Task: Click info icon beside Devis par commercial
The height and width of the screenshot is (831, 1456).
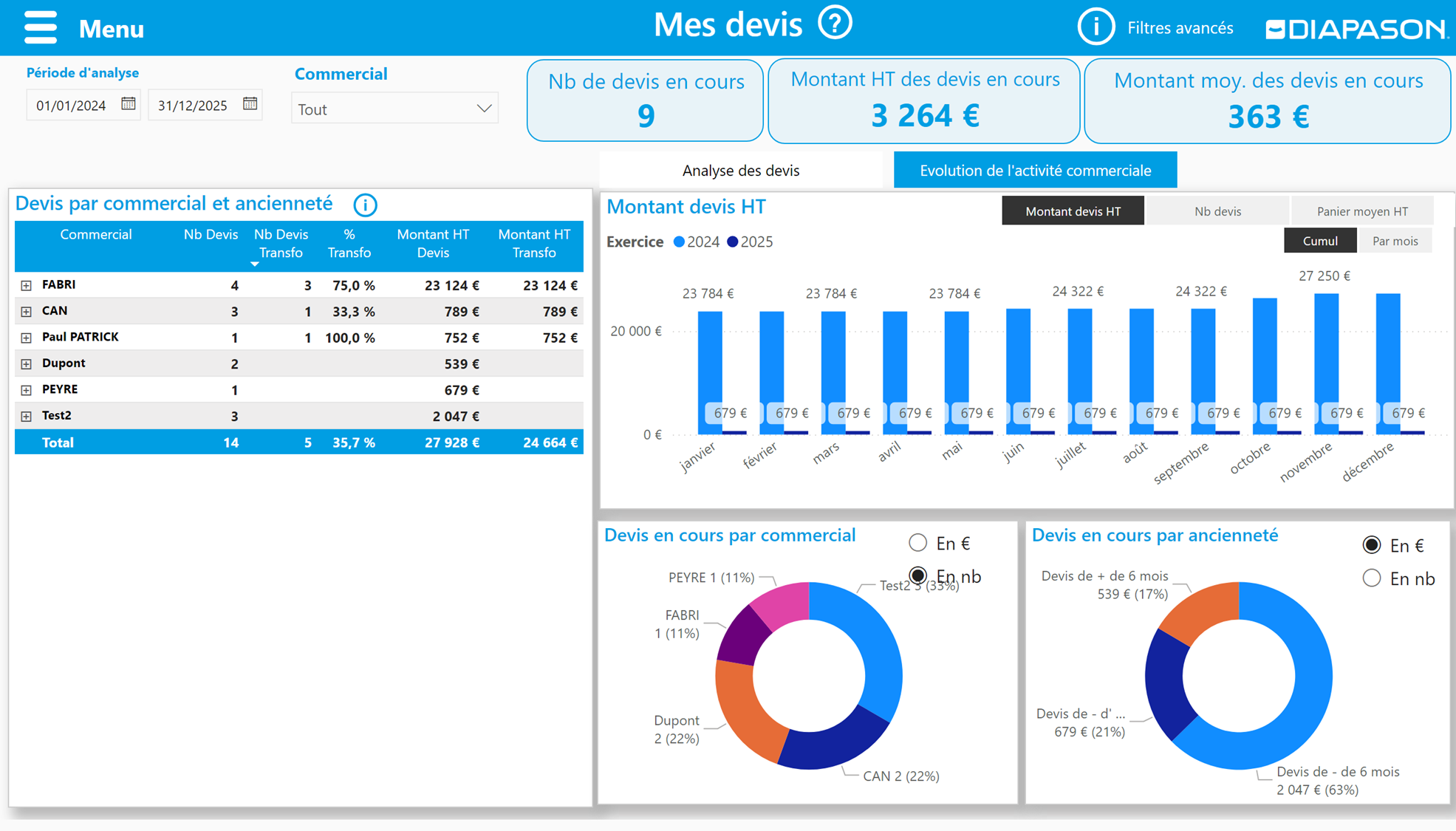Action: pos(365,205)
